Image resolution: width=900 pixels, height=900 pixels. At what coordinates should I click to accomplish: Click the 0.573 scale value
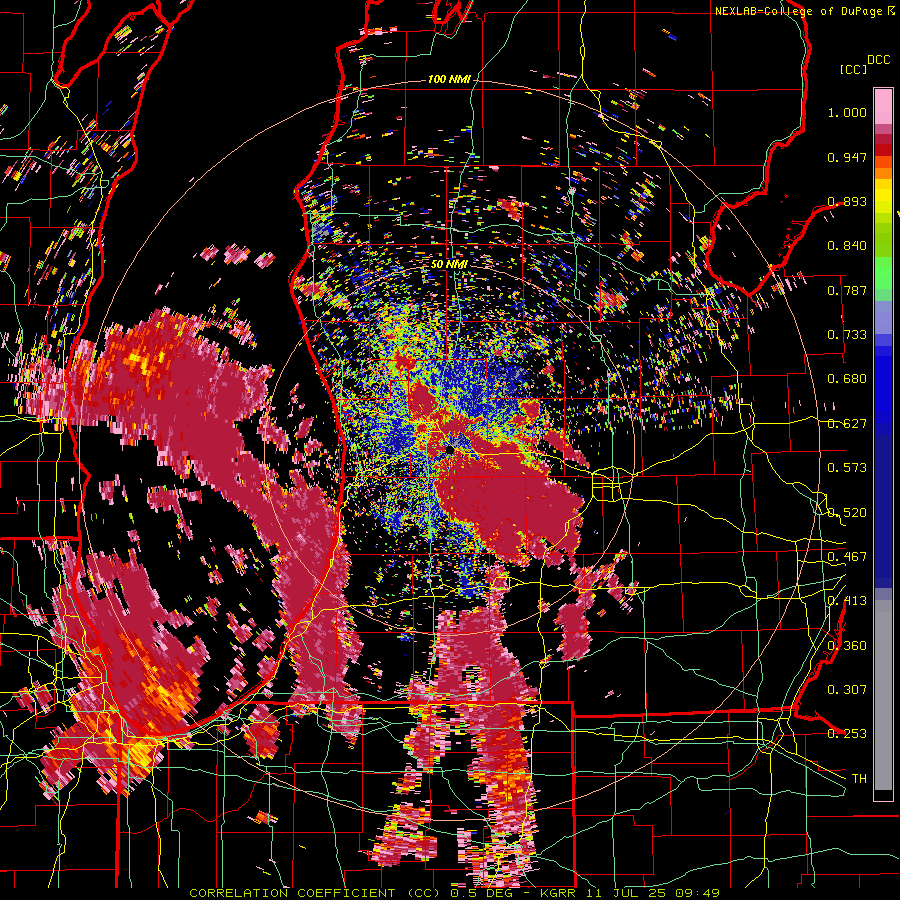click(x=847, y=468)
